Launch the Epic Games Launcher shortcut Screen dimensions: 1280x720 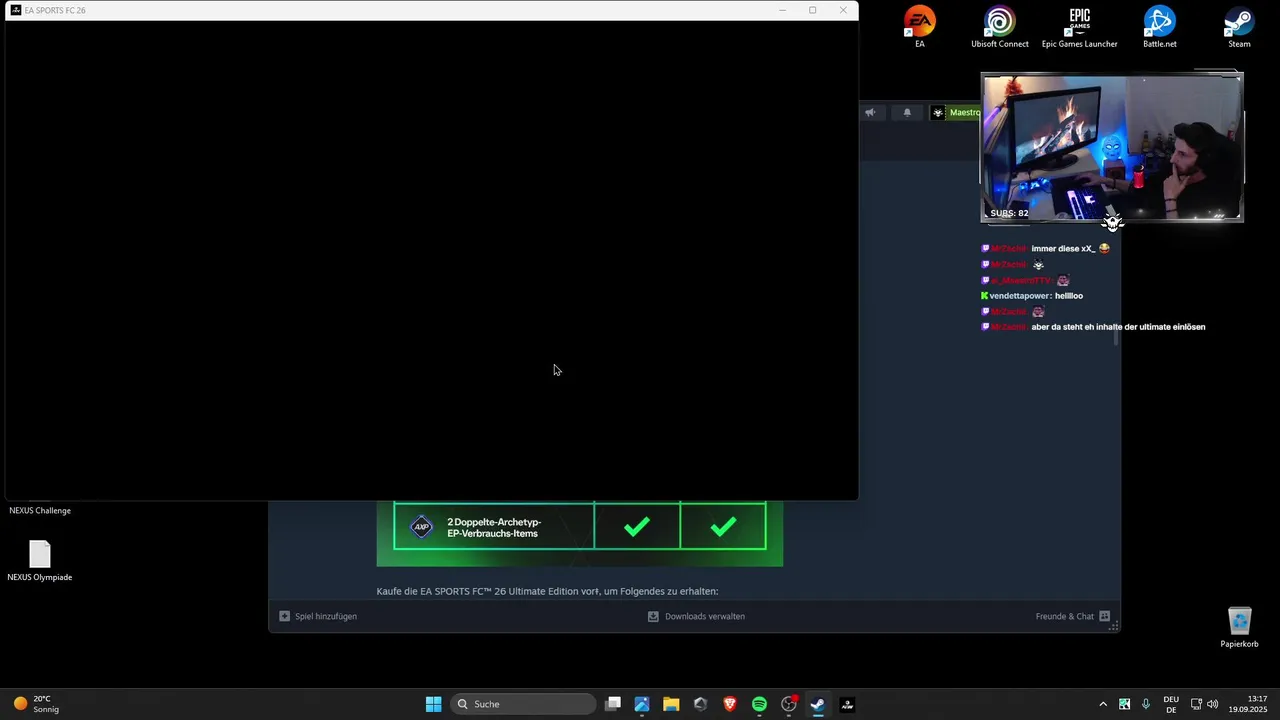pyautogui.click(x=1079, y=26)
